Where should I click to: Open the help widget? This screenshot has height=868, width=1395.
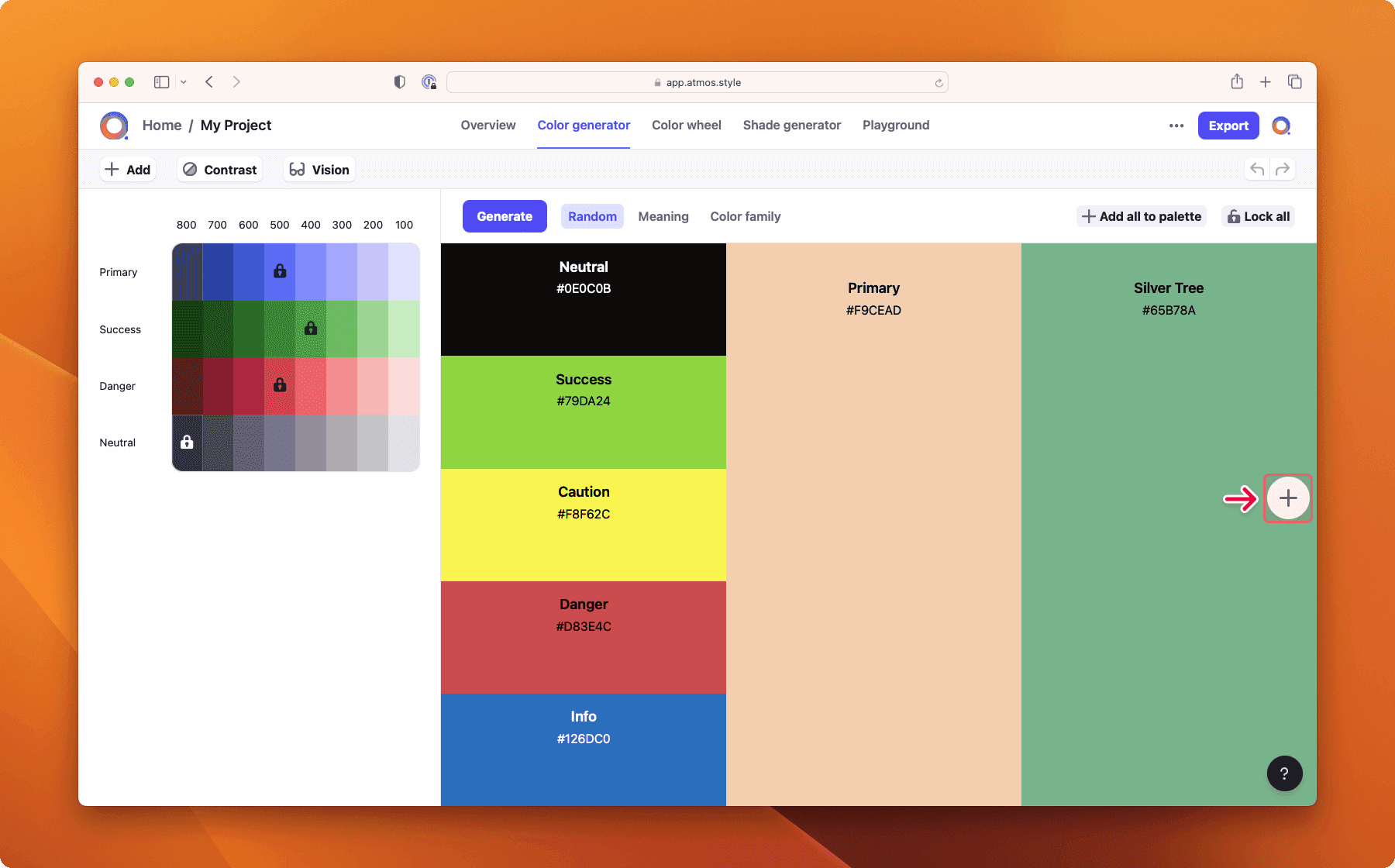1284,773
